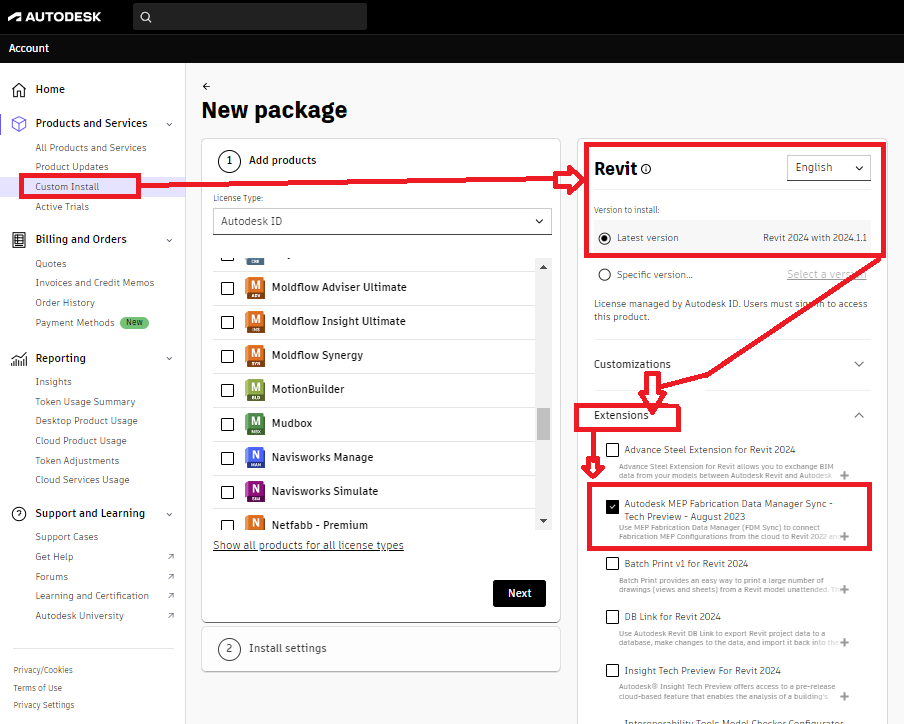904x724 pixels.
Task: Click inside the top search field
Action: (x=250, y=16)
